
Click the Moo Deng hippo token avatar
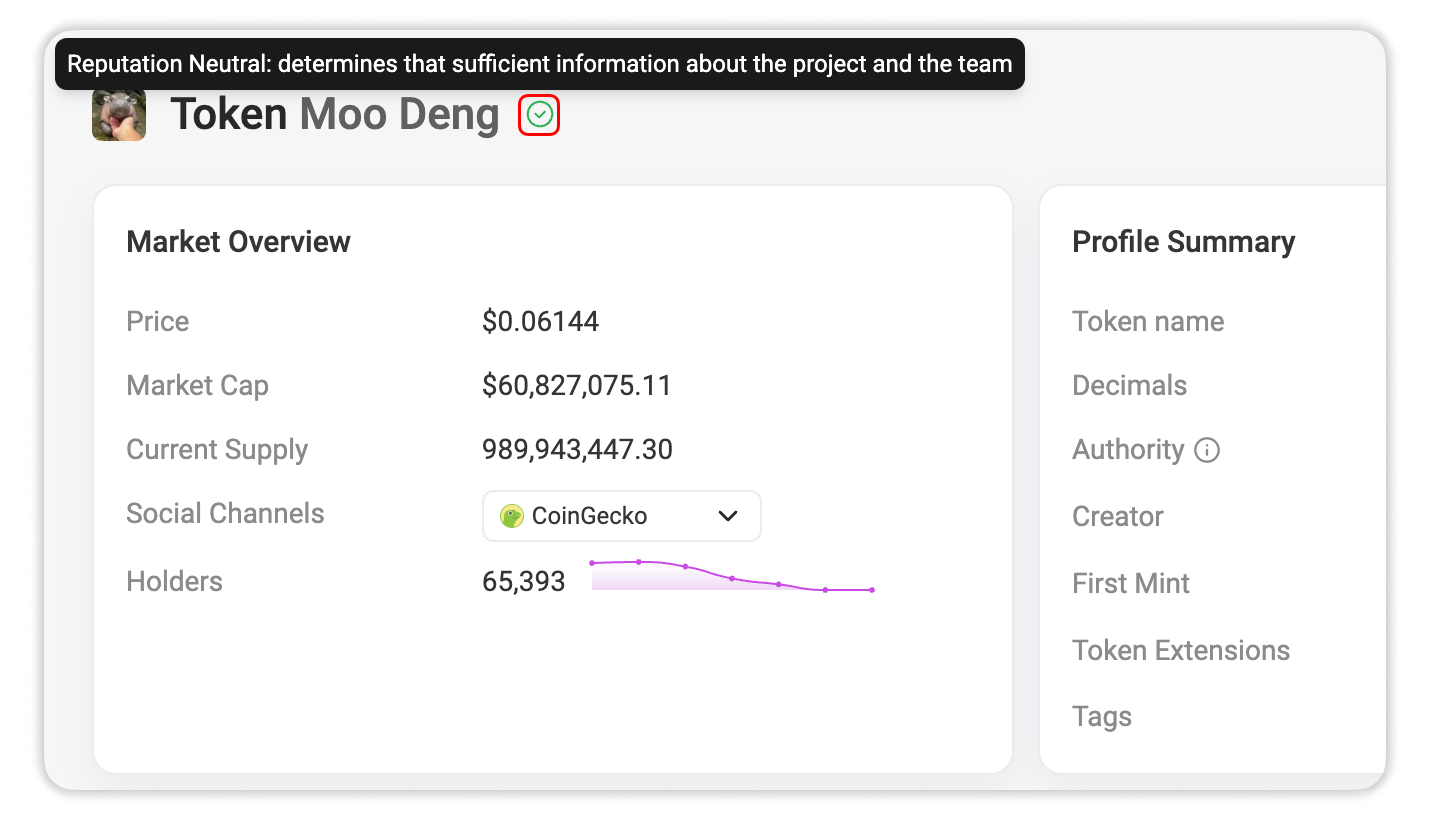tap(119, 115)
